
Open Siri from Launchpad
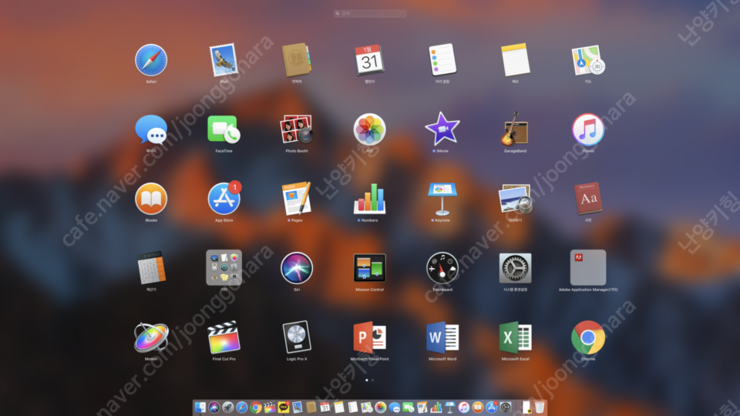click(296, 268)
